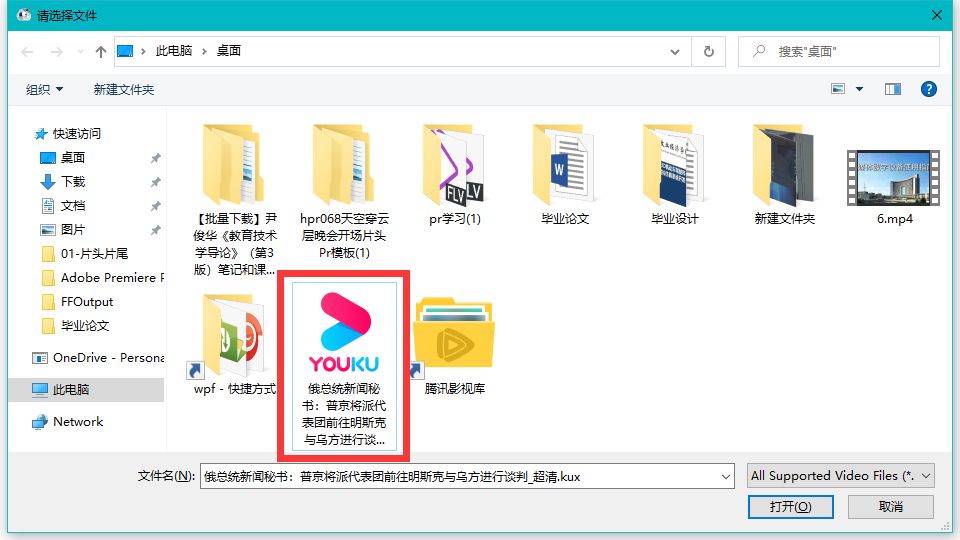The height and width of the screenshot is (540, 960).
Task: Click 新建文件夹 button
Action: [124, 89]
